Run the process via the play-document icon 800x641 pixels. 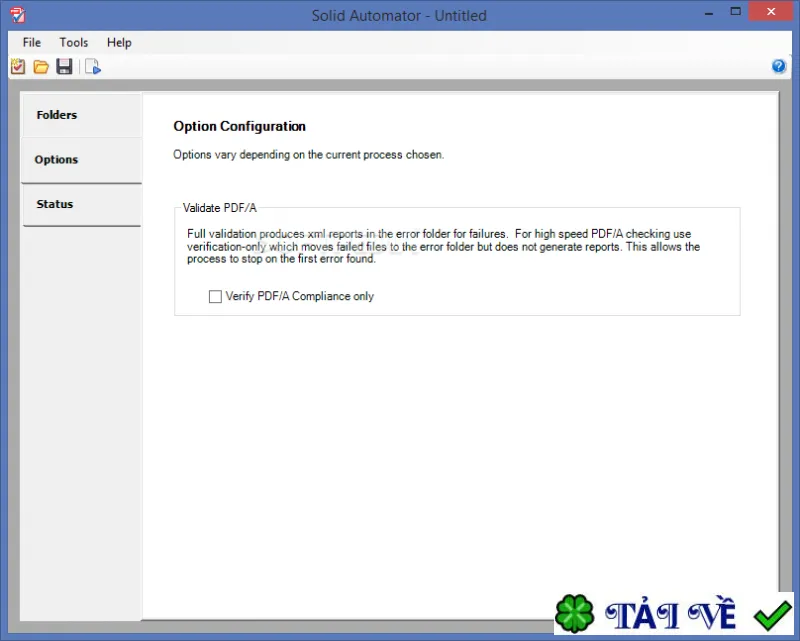[93, 66]
